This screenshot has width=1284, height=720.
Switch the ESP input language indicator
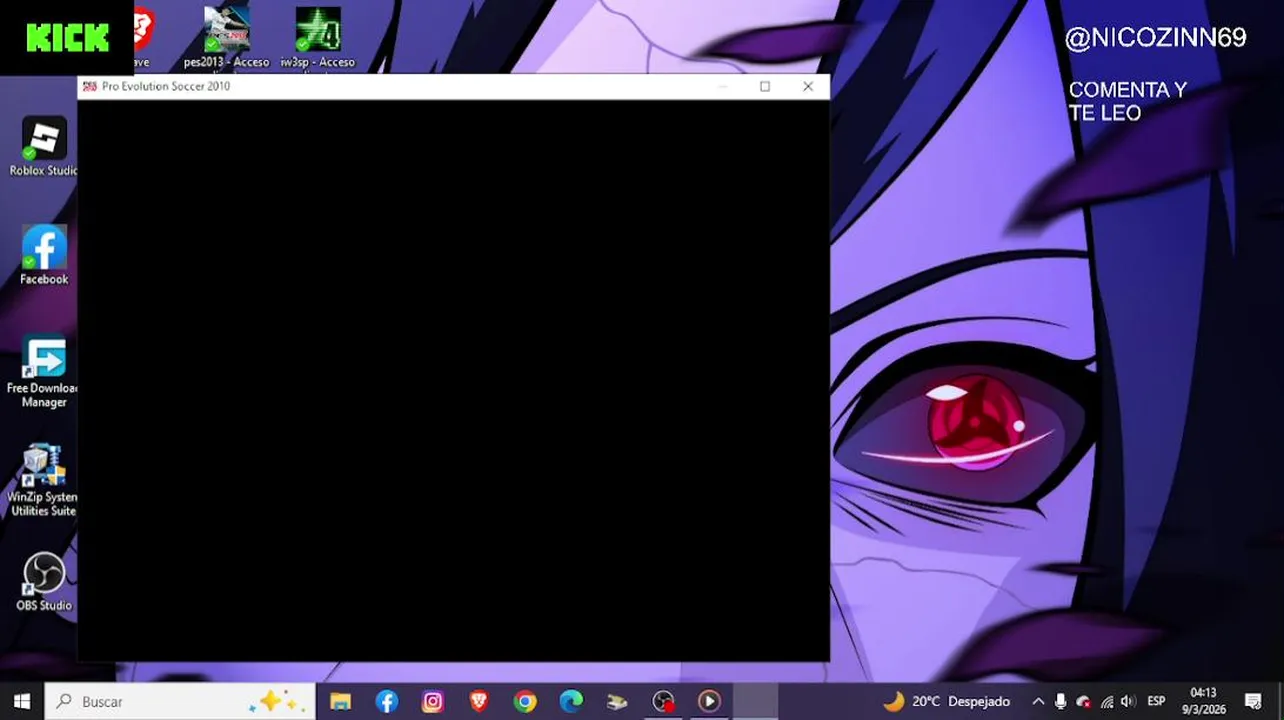click(1157, 702)
